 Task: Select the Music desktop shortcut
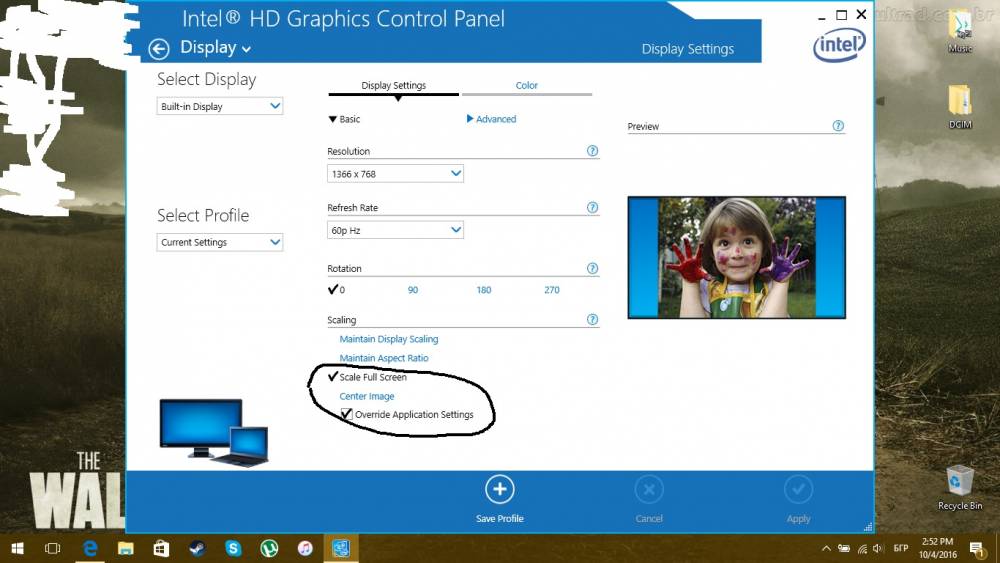(x=960, y=32)
